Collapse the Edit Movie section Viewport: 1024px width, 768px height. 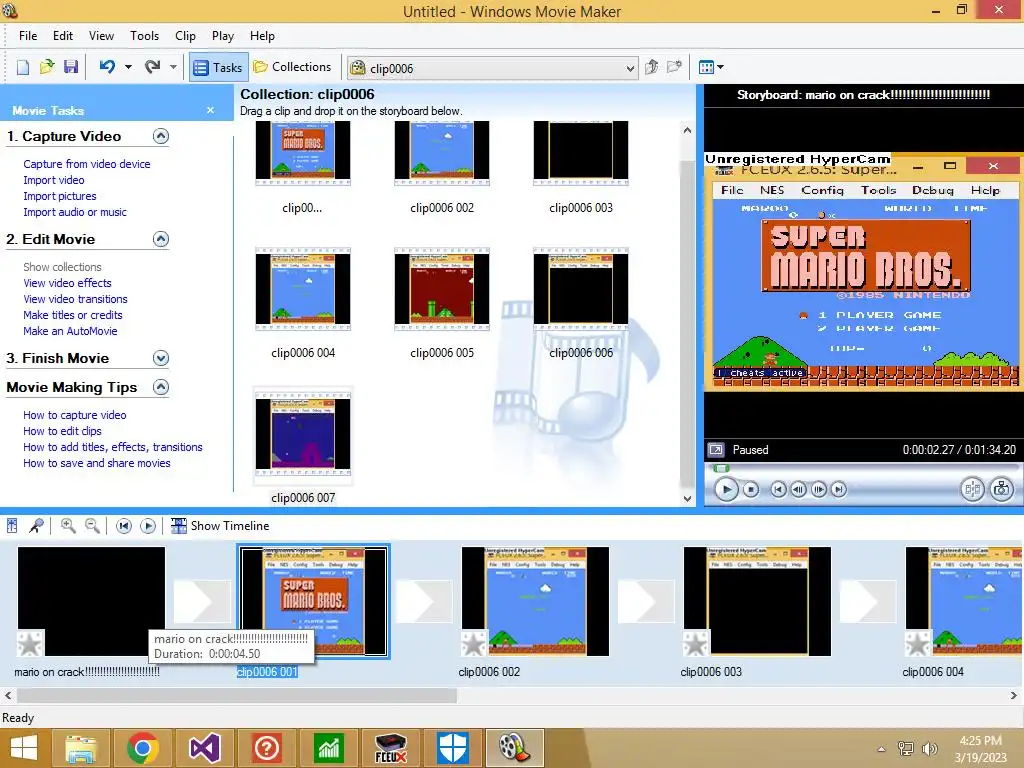[161, 239]
